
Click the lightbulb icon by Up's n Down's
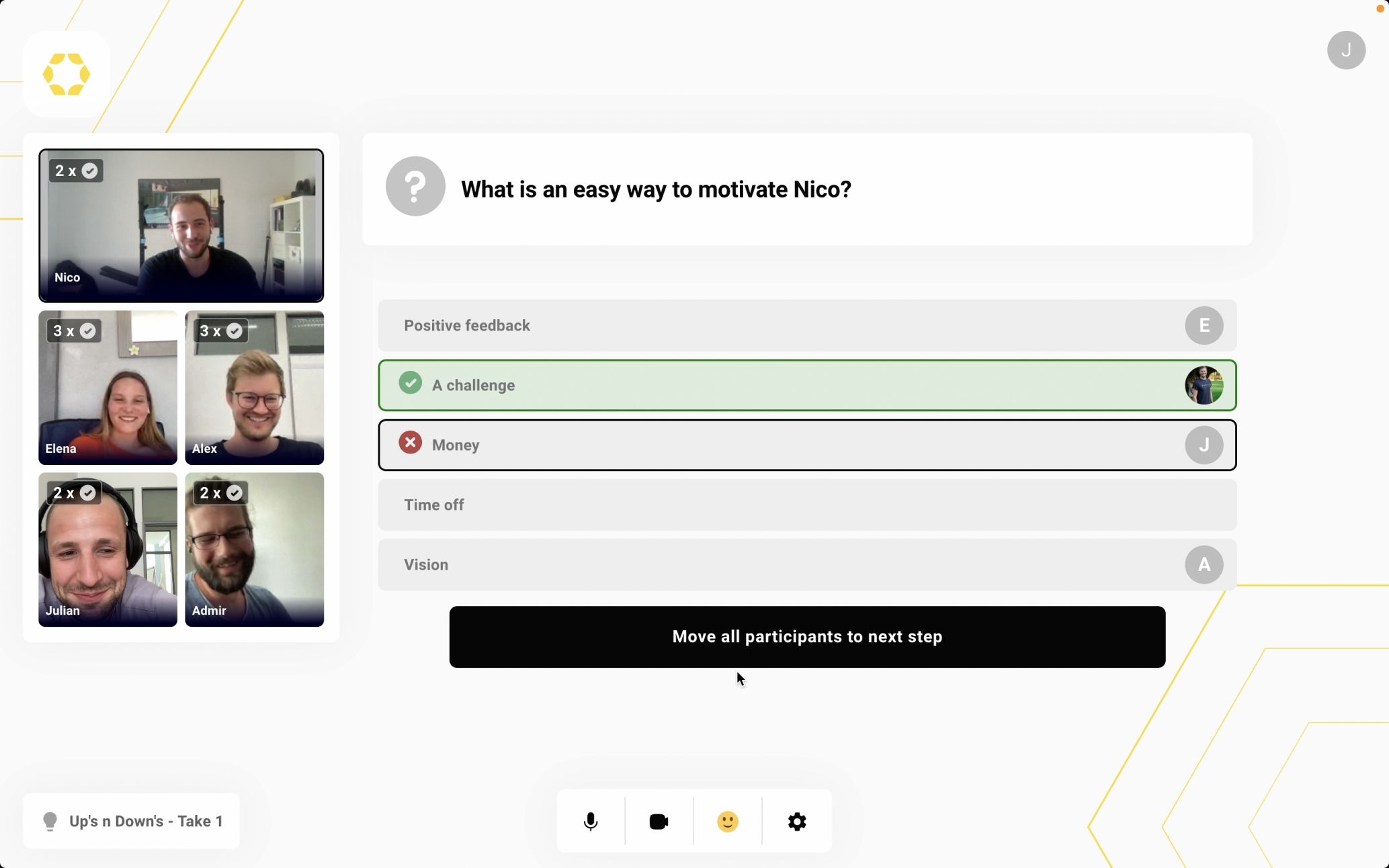pyautogui.click(x=50, y=821)
